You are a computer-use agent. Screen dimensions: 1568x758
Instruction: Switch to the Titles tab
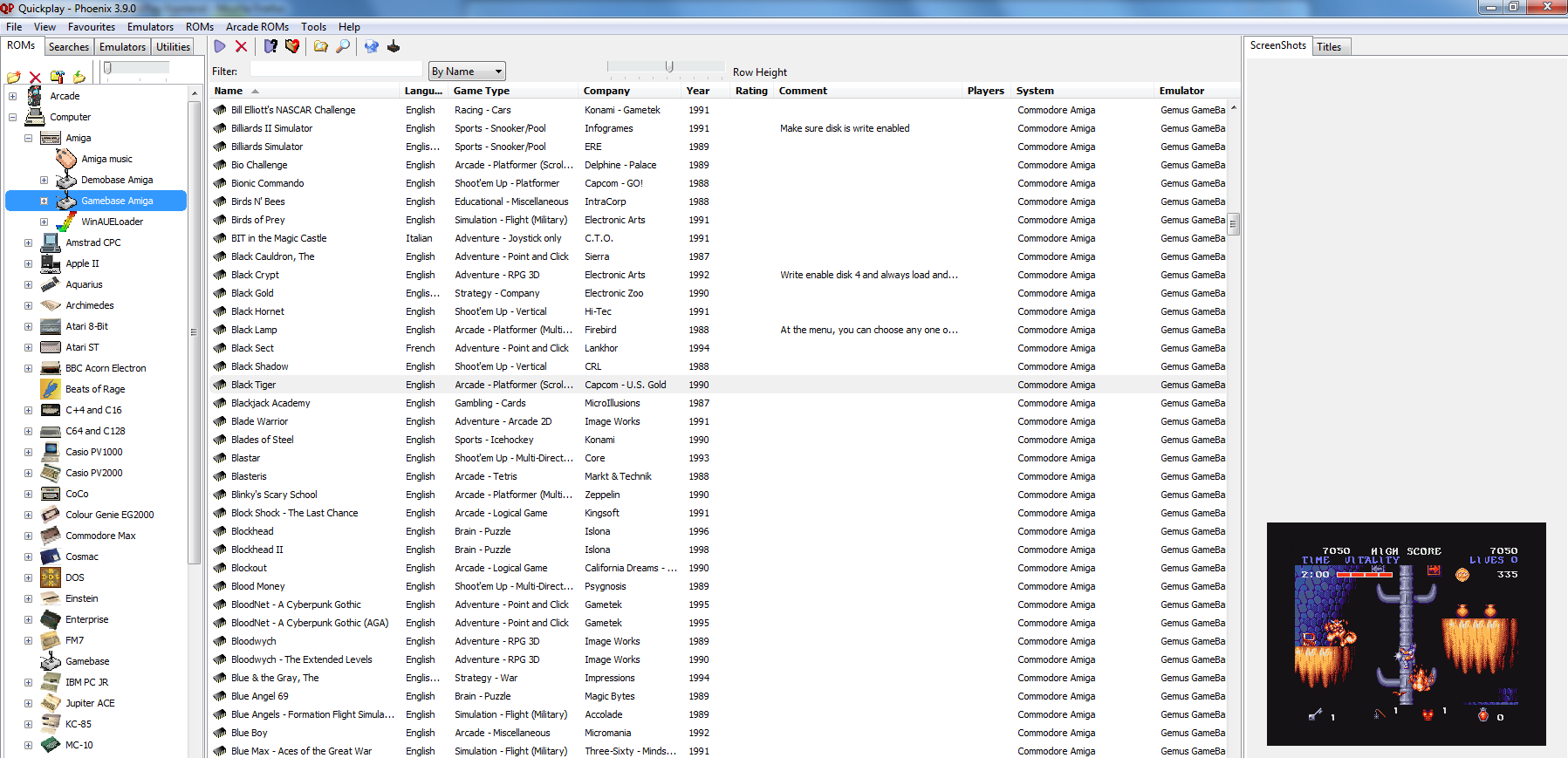tap(1329, 47)
